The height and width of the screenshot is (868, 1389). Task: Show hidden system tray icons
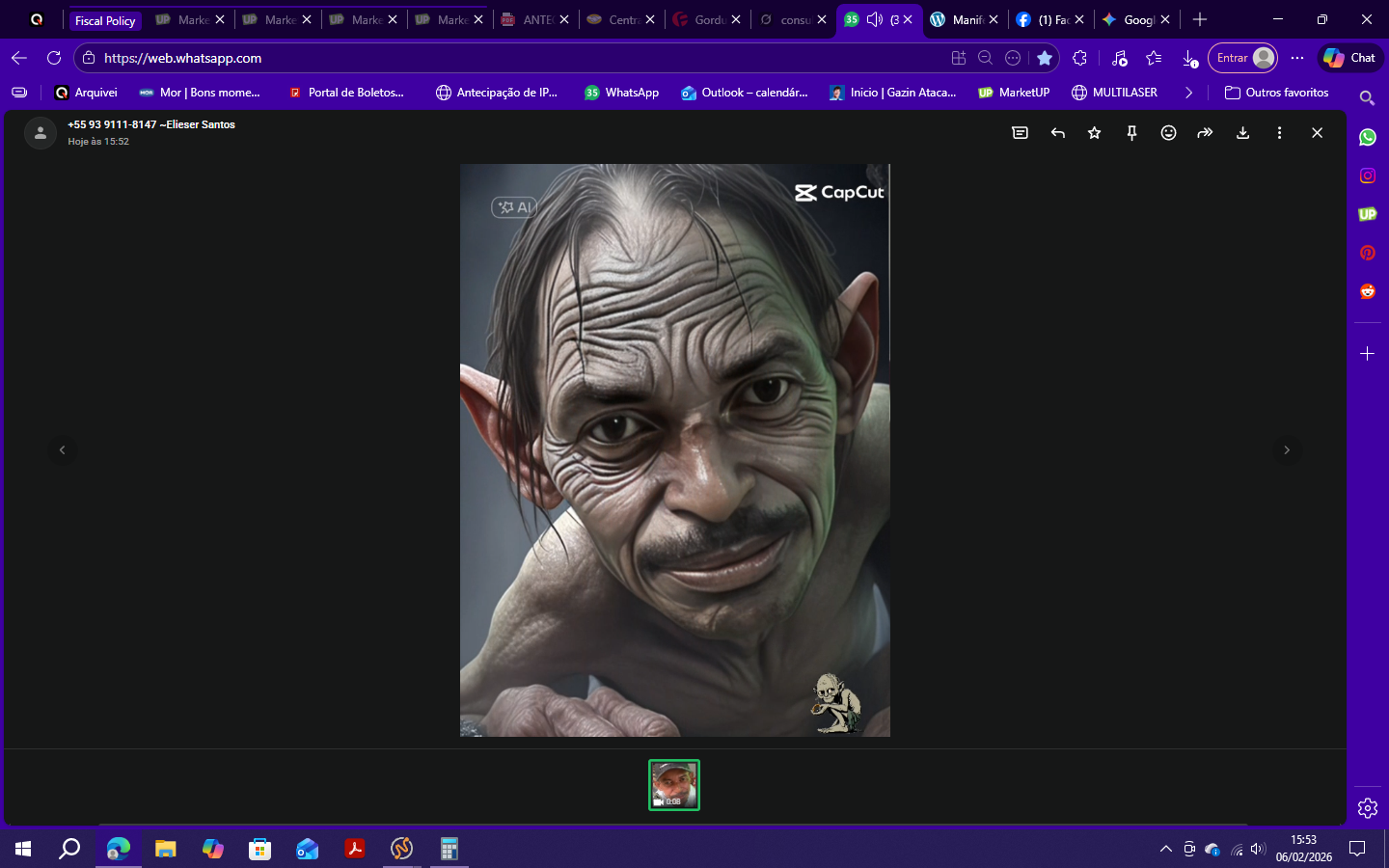click(x=1165, y=849)
